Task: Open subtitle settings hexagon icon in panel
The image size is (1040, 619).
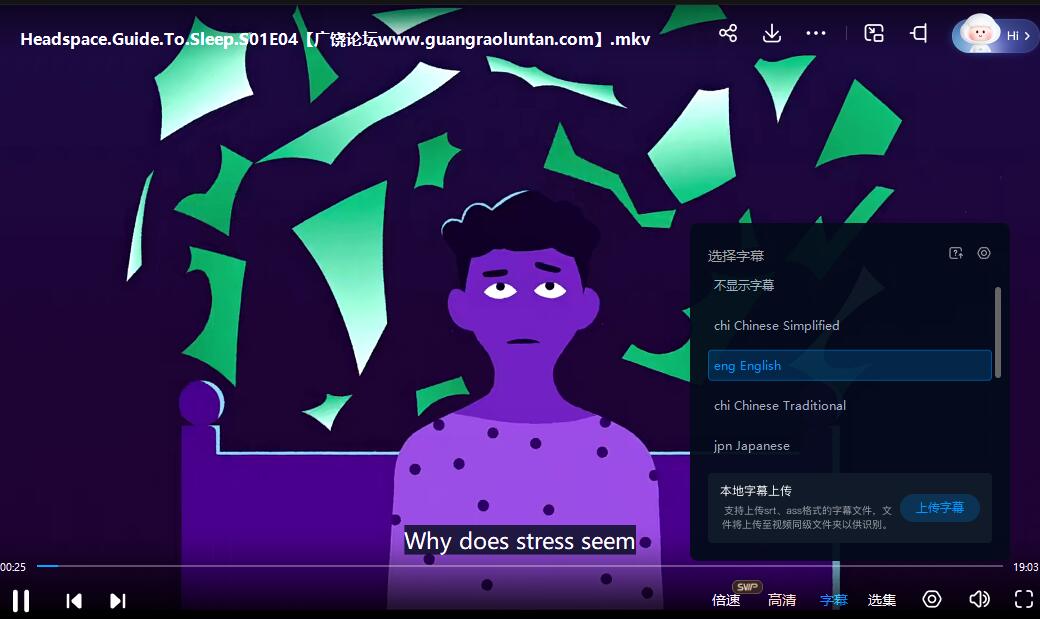Action: (984, 253)
